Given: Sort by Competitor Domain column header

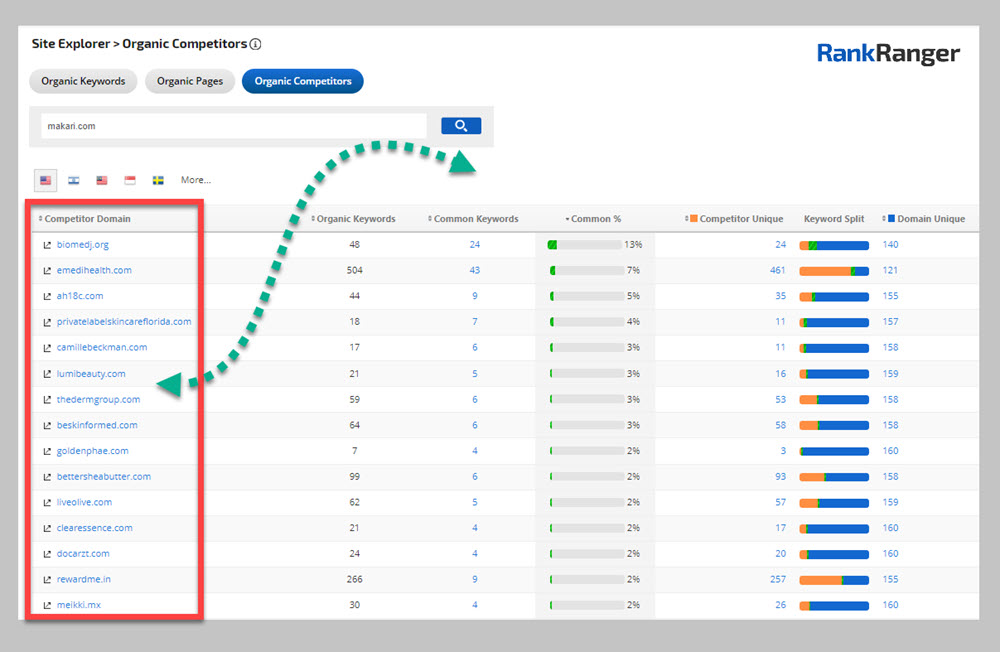Looking at the screenshot, I should click(x=87, y=219).
